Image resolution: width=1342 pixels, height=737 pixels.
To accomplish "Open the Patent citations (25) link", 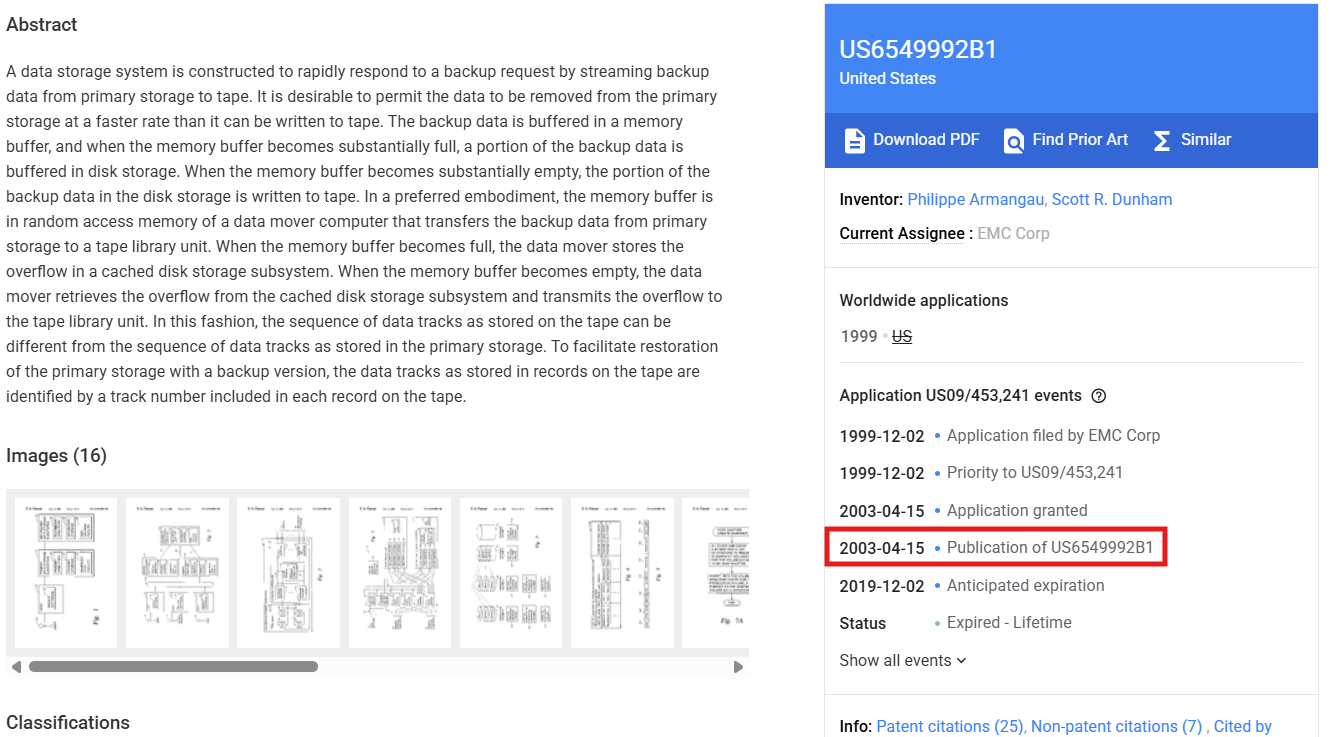I will coord(950,726).
